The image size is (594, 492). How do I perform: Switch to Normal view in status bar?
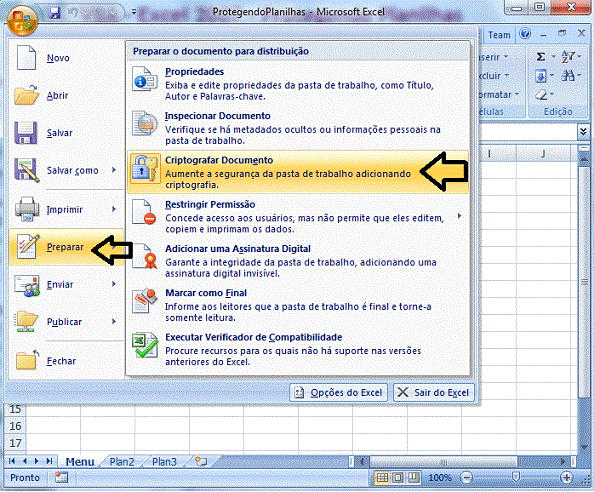(382, 477)
